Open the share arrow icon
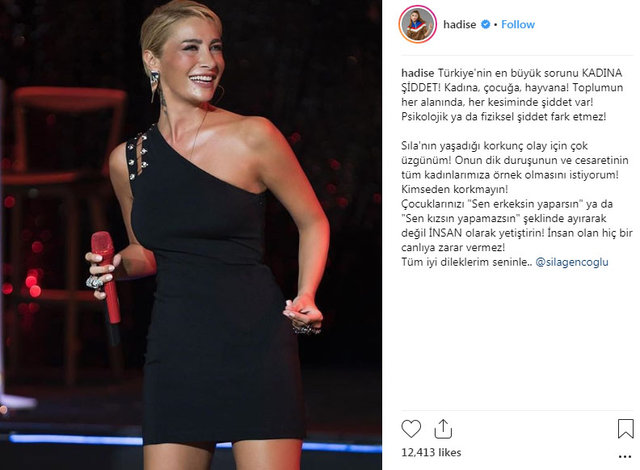The image size is (640, 470). (x=443, y=429)
